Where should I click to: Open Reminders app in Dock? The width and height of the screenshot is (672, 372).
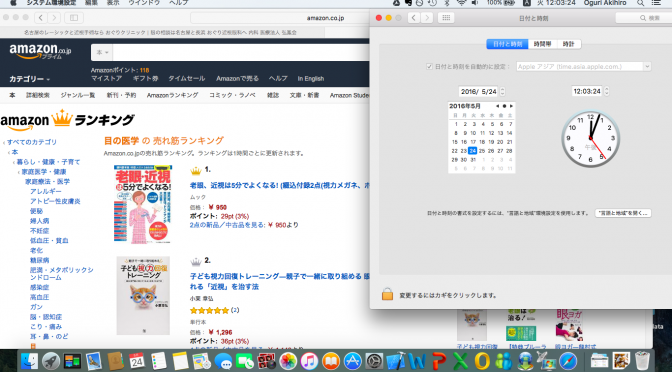coord(159,361)
